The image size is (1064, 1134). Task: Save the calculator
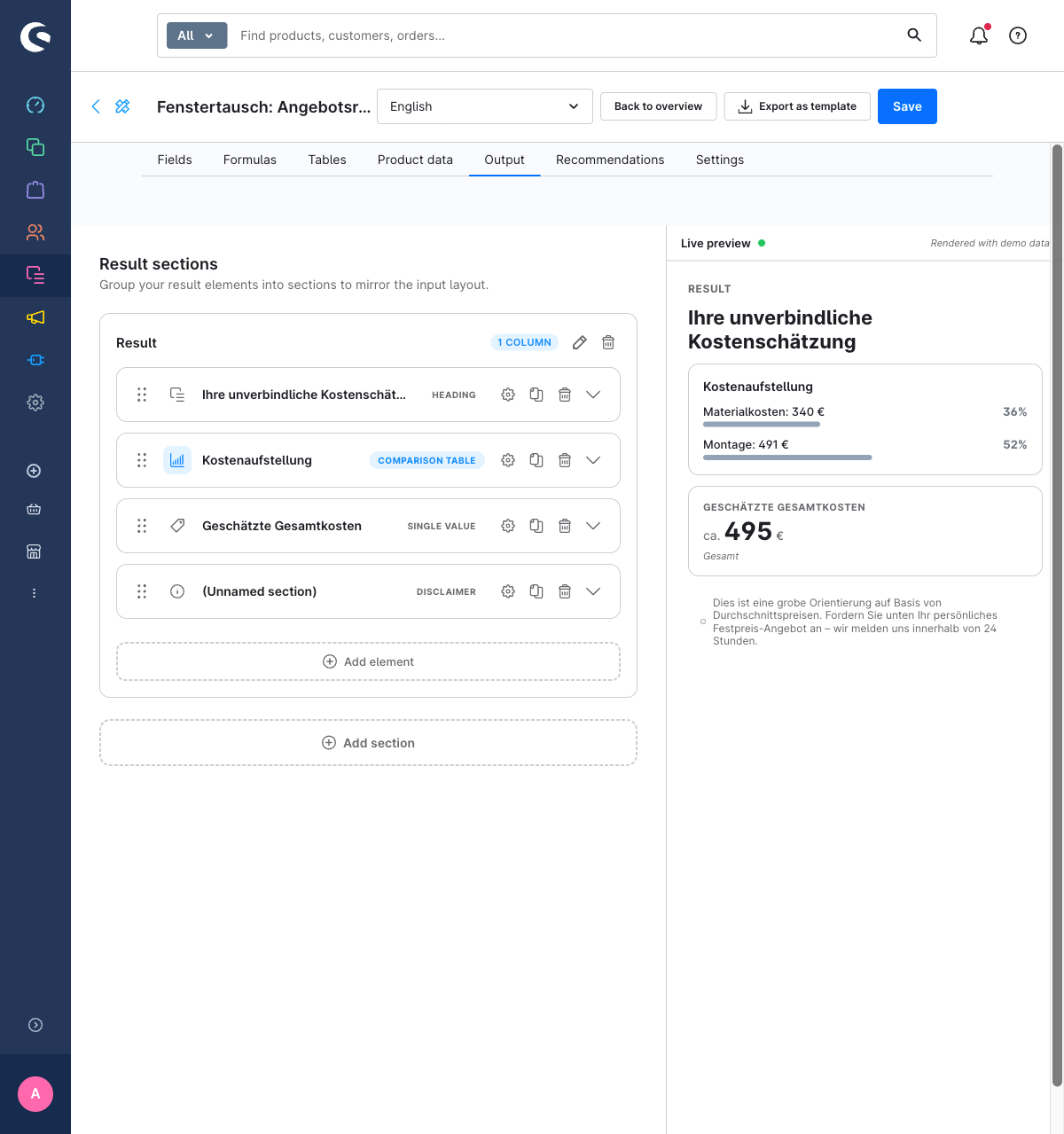[x=907, y=106]
